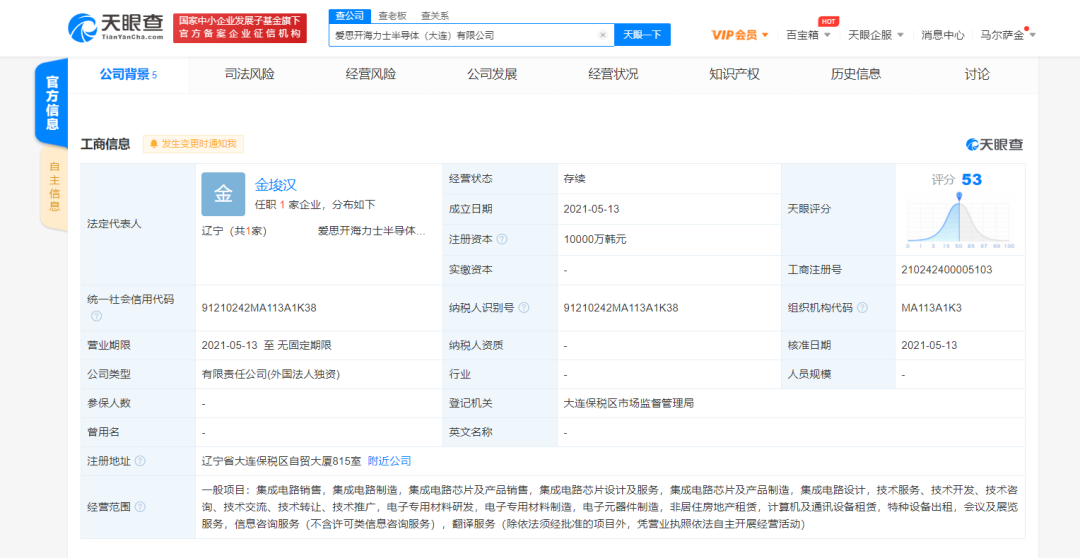Select the 查老板 search tab
This screenshot has width=1080, height=558.
[392, 16]
